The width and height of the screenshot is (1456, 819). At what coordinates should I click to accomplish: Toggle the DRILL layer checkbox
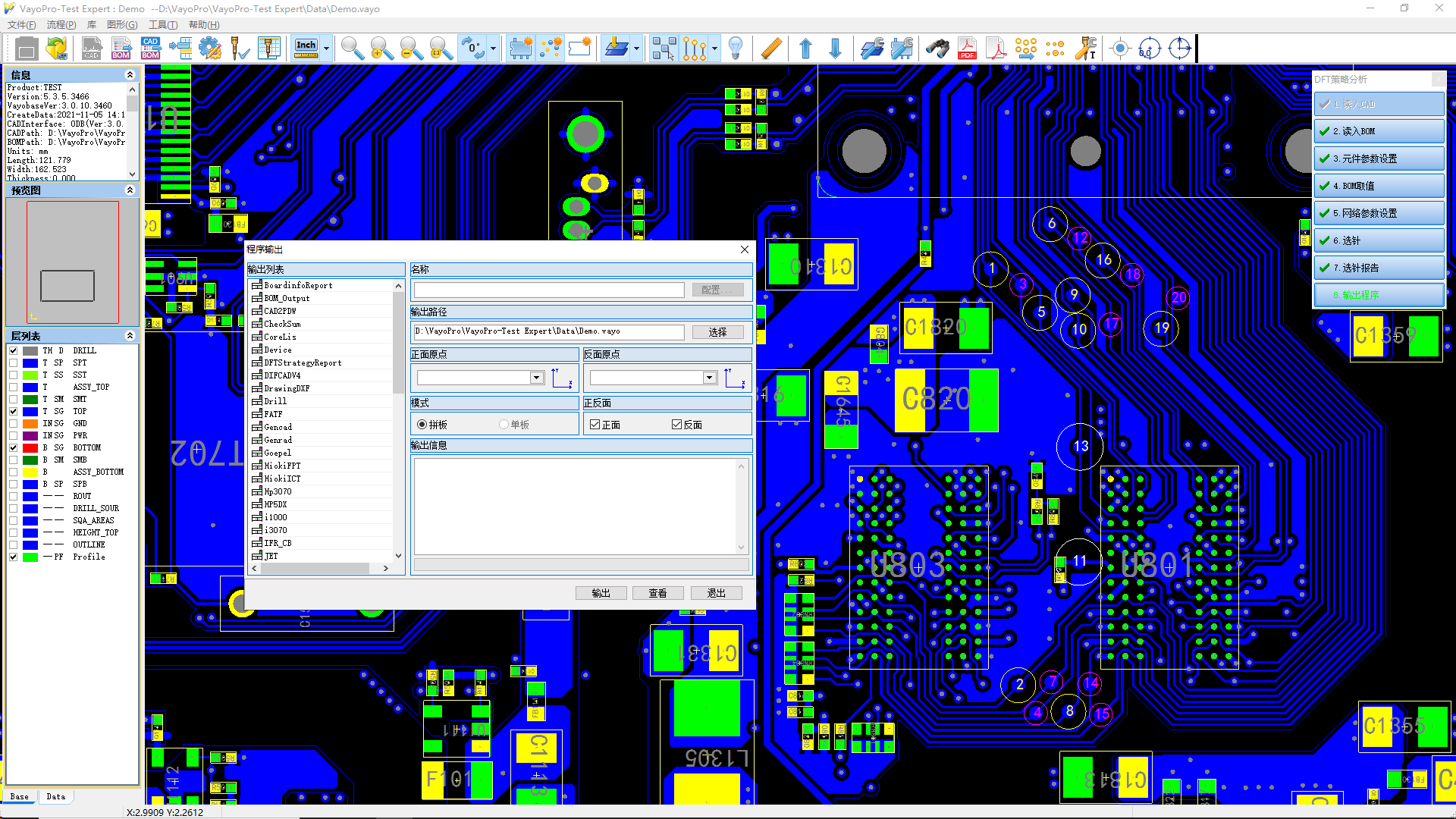(x=14, y=350)
